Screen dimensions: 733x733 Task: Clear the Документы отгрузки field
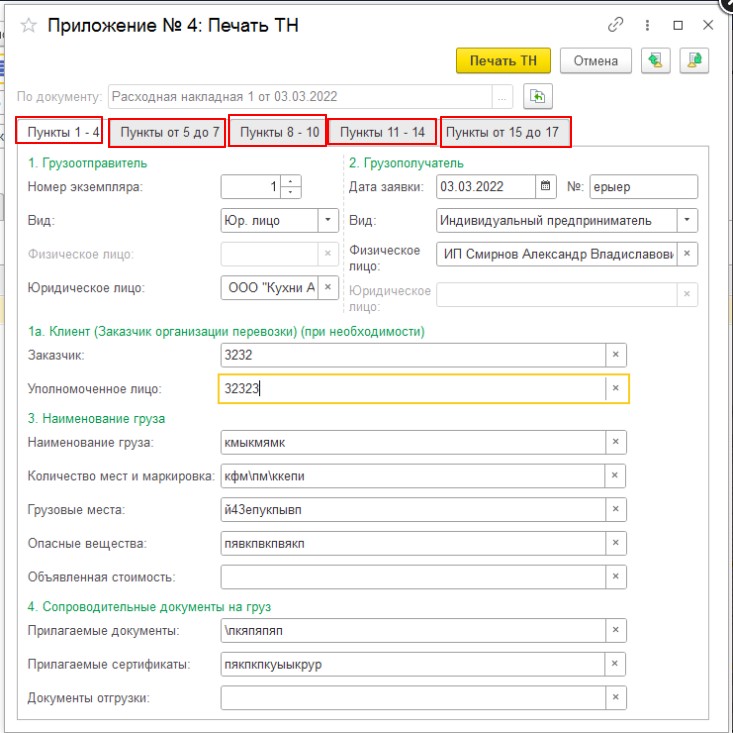(x=616, y=697)
